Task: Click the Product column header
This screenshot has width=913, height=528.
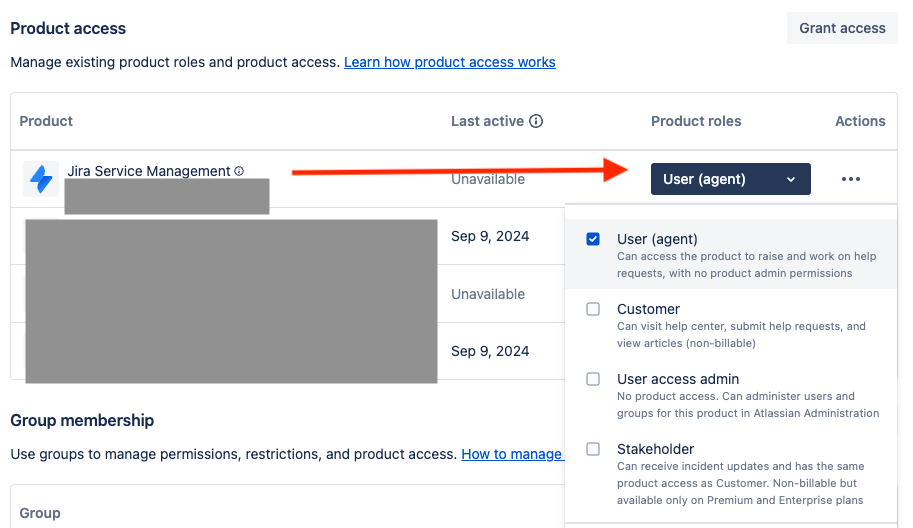Action: point(46,121)
